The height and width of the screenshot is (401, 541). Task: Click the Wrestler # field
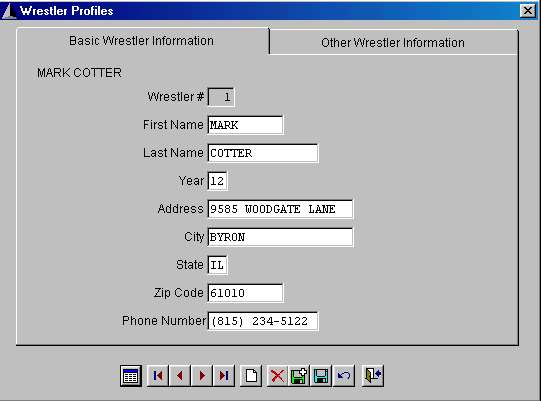[221, 97]
